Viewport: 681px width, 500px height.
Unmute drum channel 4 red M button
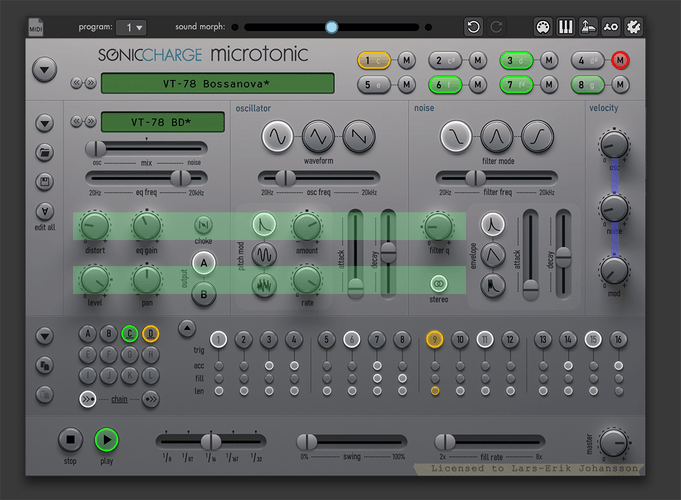[x=620, y=60]
